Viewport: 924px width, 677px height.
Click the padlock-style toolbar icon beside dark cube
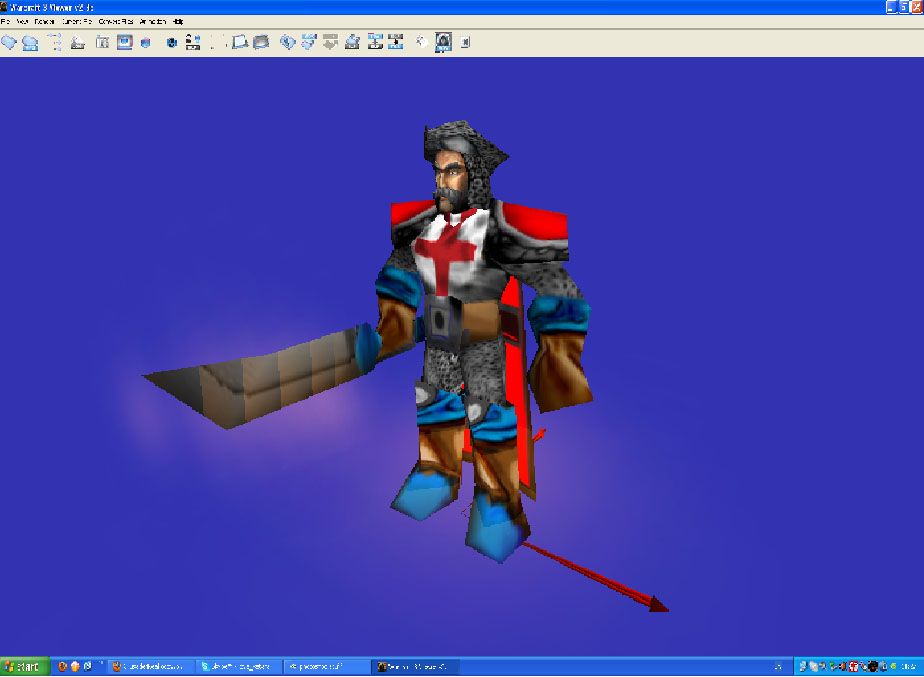pyautogui.click(x=193, y=42)
